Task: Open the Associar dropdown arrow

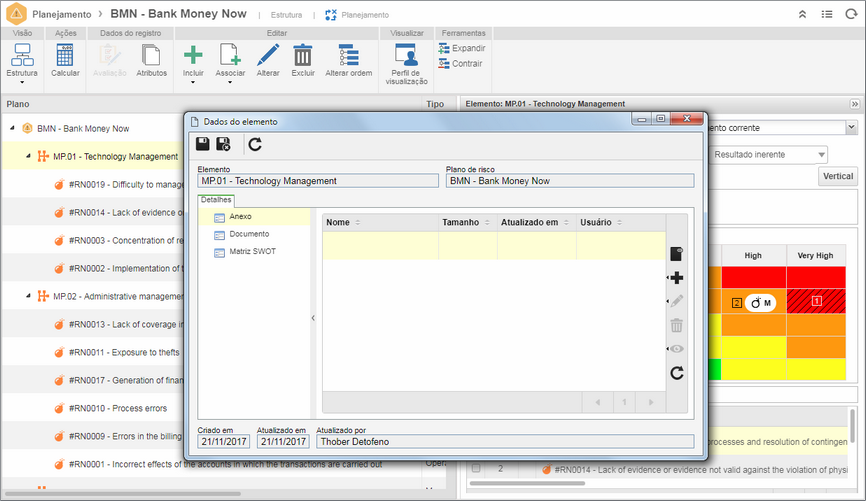Action: 230,82
